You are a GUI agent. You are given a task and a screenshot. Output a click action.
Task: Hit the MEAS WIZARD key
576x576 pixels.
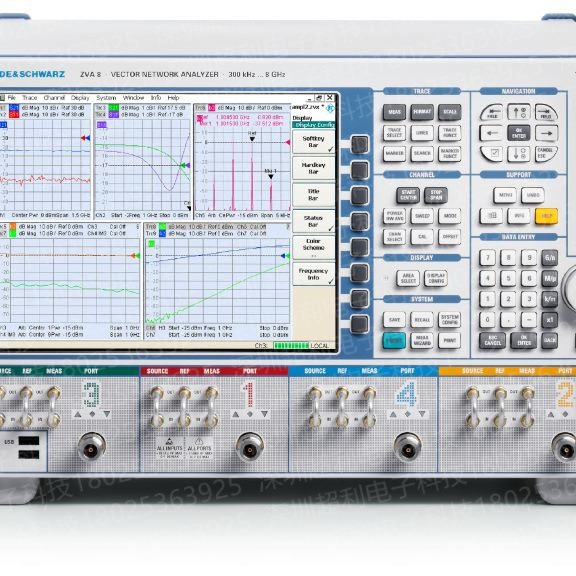422,341
